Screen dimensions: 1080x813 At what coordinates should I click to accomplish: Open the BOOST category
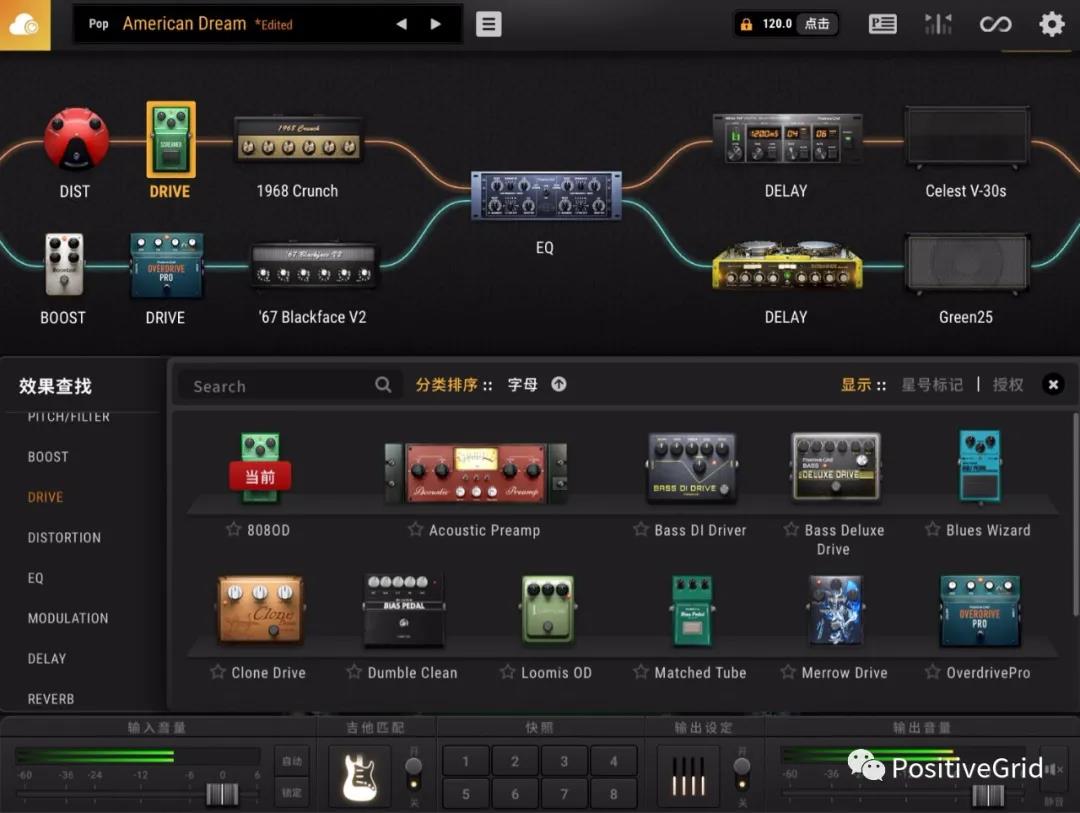click(48, 457)
